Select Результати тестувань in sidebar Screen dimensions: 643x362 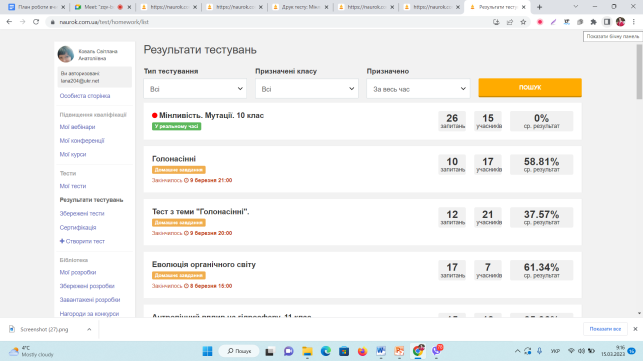[91, 200]
